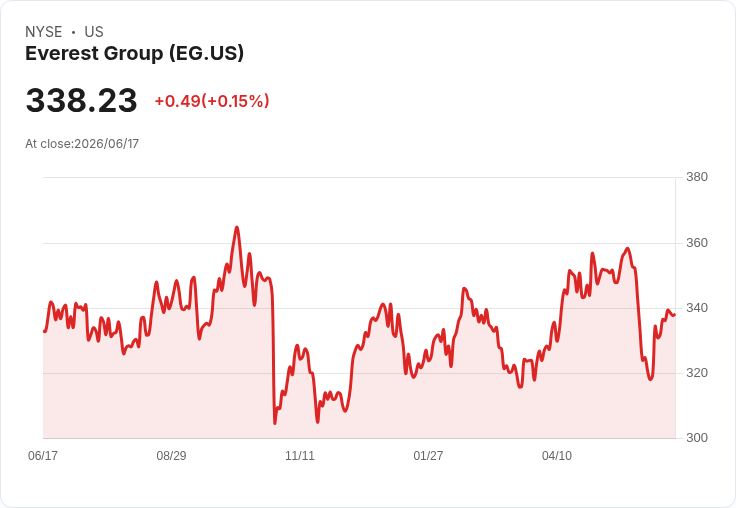
Task: Click the US market label
Action: [x=94, y=32]
